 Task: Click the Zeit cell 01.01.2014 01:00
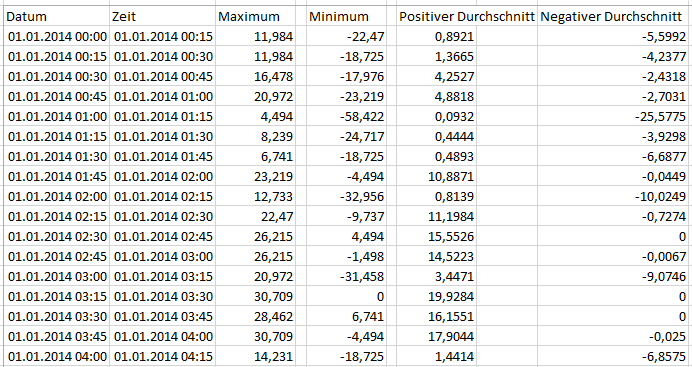(162, 97)
